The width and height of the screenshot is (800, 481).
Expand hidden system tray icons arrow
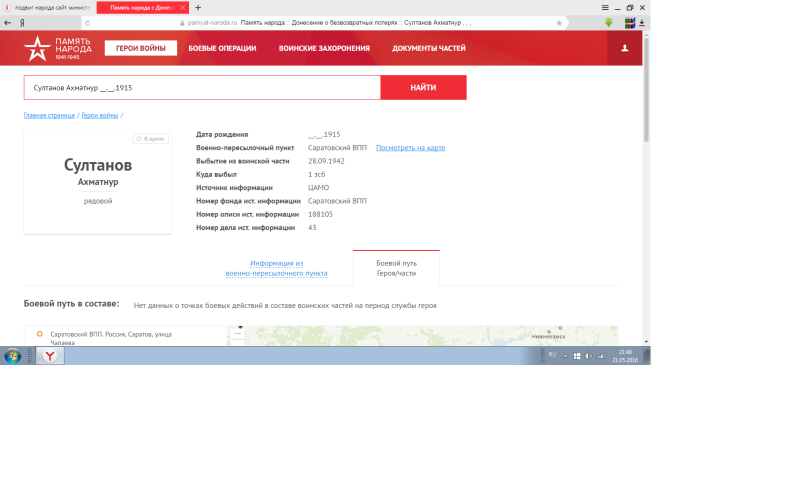click(565, 355)
